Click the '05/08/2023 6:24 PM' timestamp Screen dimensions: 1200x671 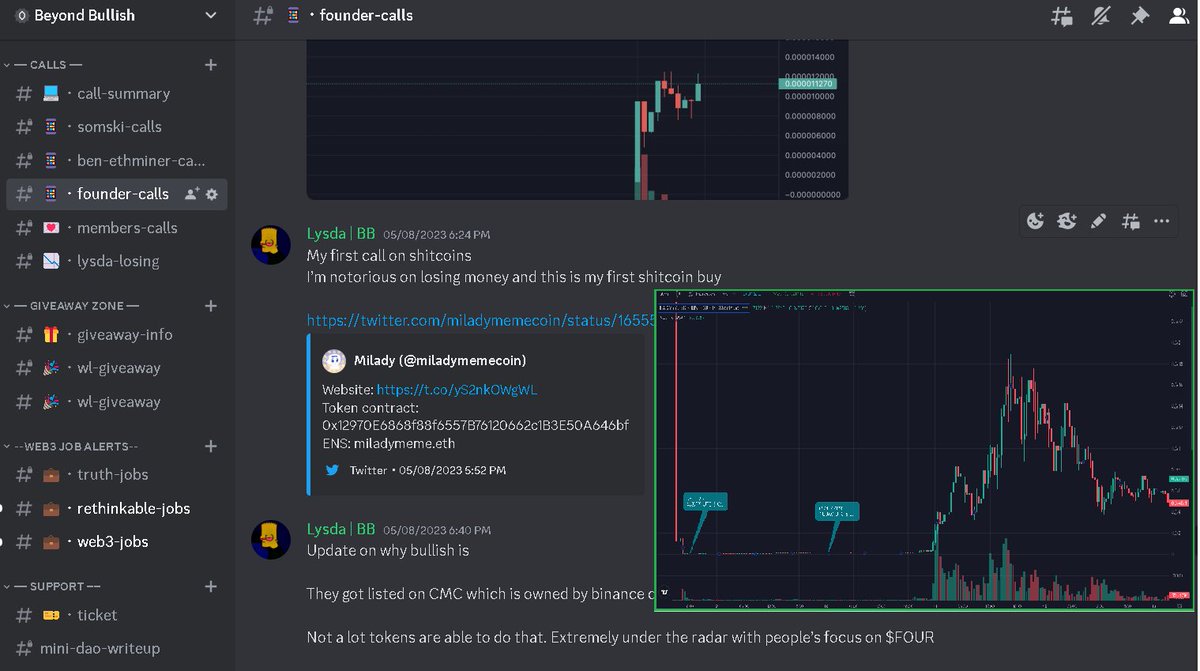436,235
